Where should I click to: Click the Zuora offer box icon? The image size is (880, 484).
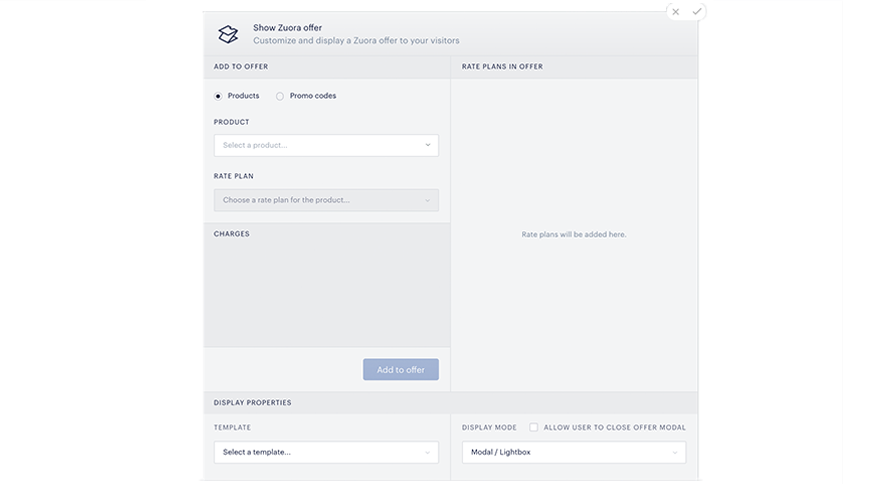(x=228, y=34)
